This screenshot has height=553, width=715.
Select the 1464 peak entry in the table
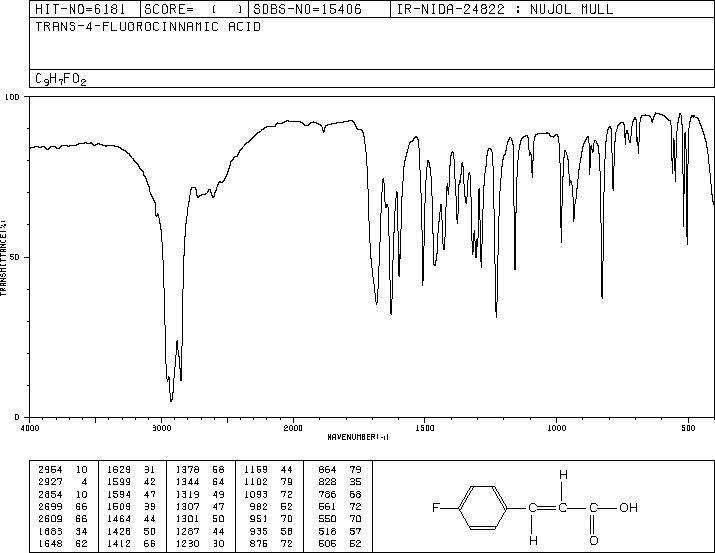(131, 519)
